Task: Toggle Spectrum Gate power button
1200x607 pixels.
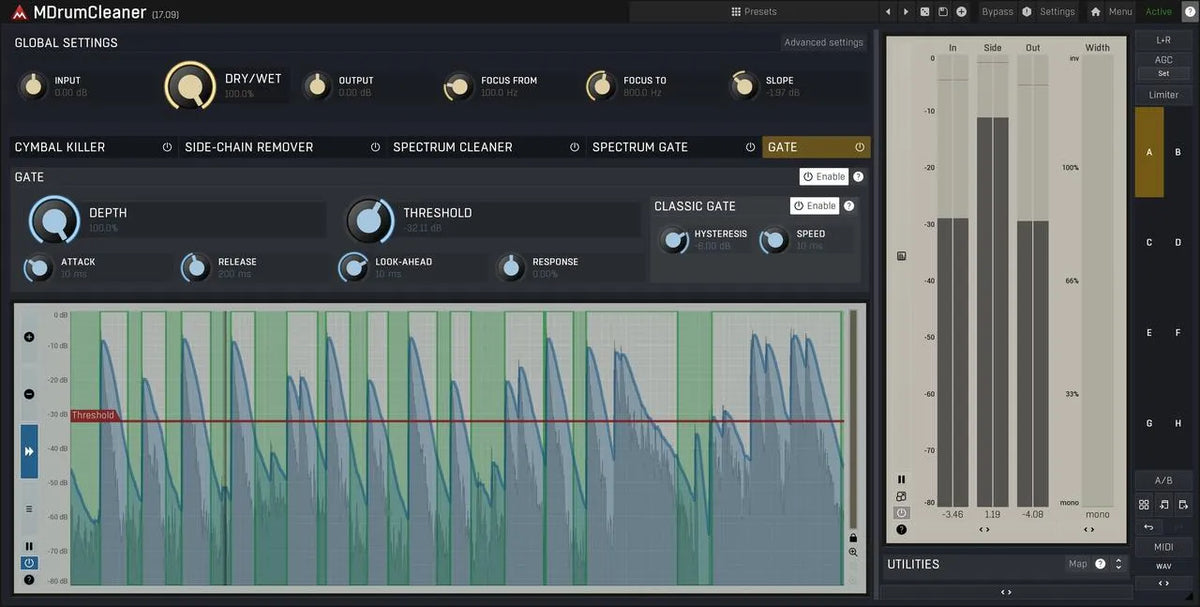Action: coord(750,147)
